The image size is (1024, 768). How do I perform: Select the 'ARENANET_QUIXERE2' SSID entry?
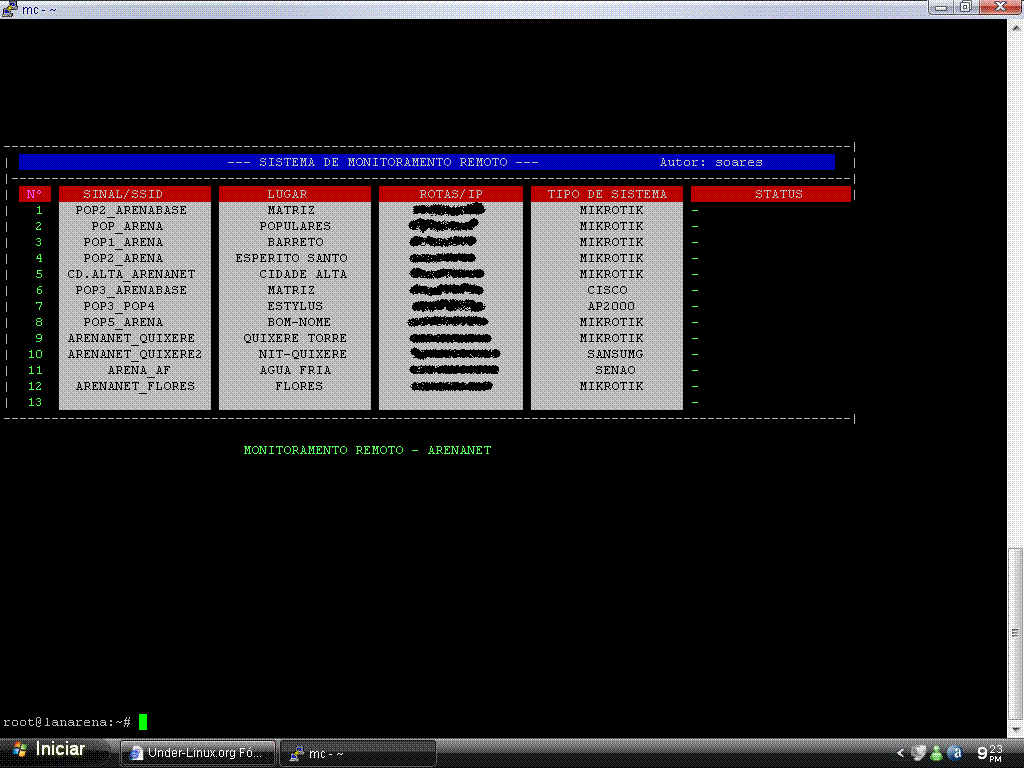coord(135,354)
